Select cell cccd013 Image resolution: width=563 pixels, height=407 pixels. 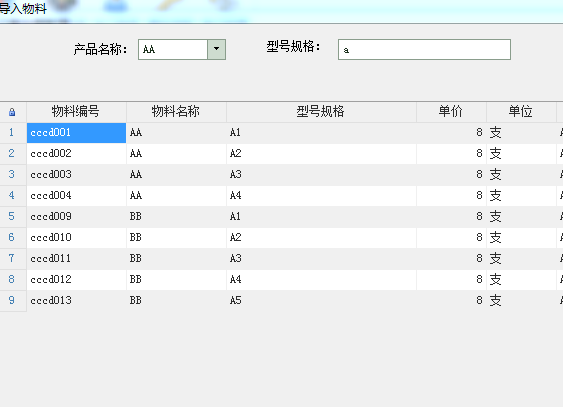[76, 301]
